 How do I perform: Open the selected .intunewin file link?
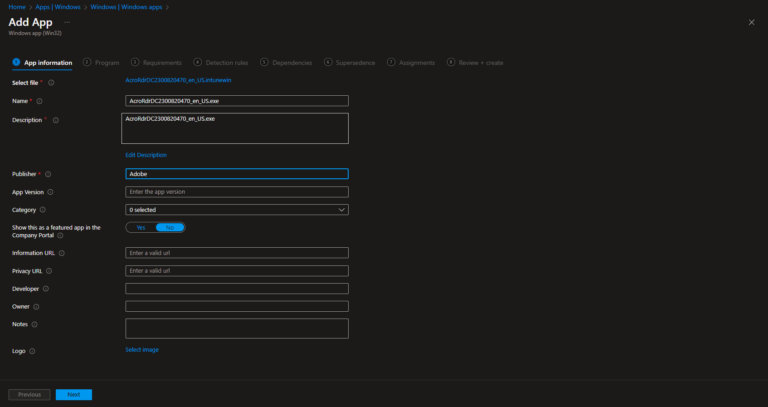(x=178, y=80)
